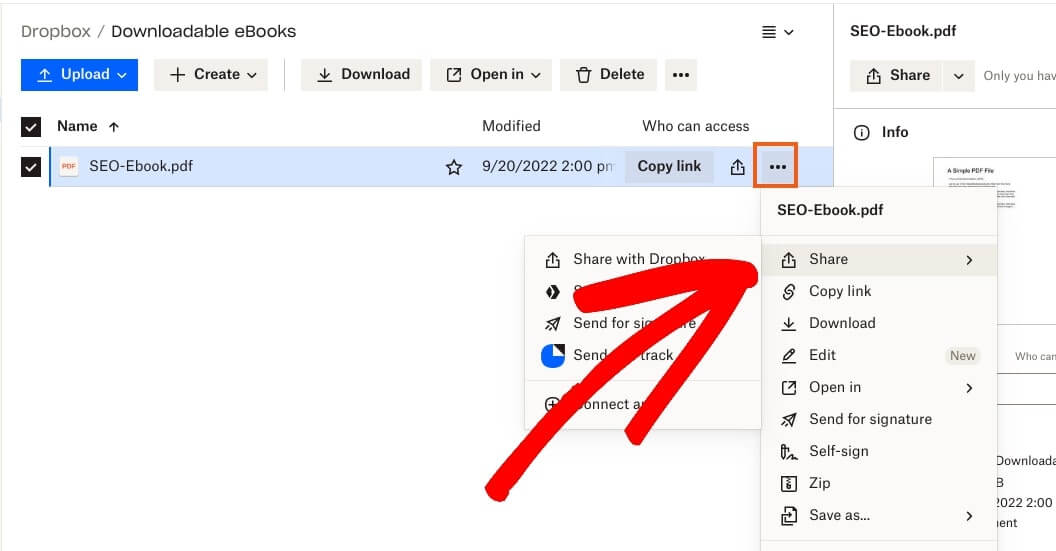Click the Who can access column header
This screenshot has width=1056, height=551.
click(696, 126)
